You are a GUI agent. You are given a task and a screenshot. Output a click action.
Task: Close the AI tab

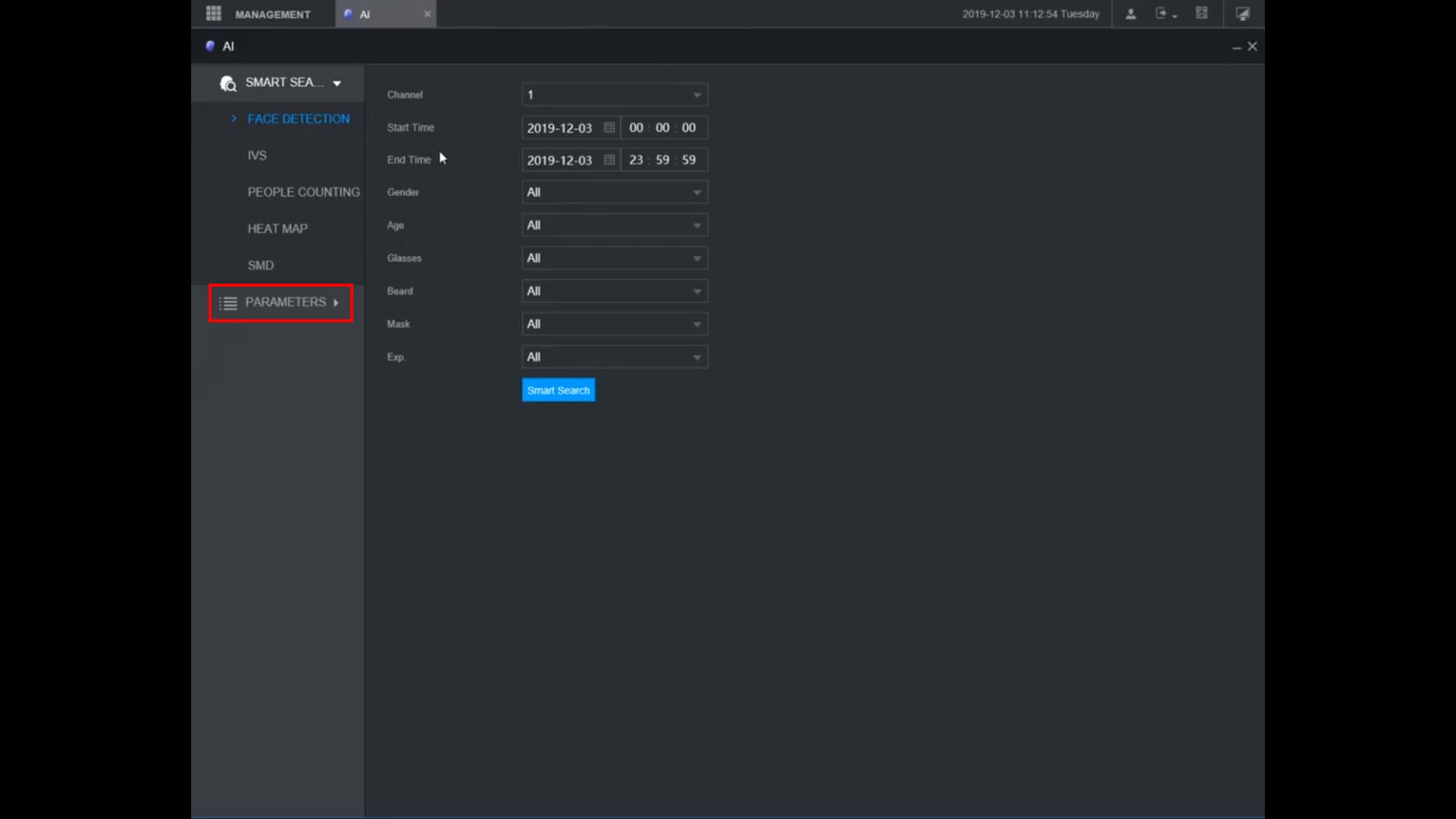coord(427,14)
